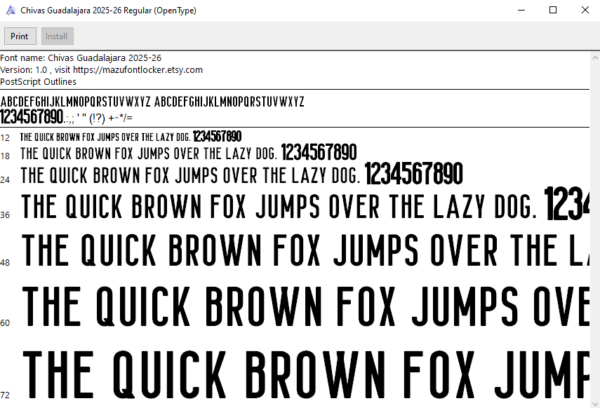Click the 60-point quick brown fox sample

(305, 306)
